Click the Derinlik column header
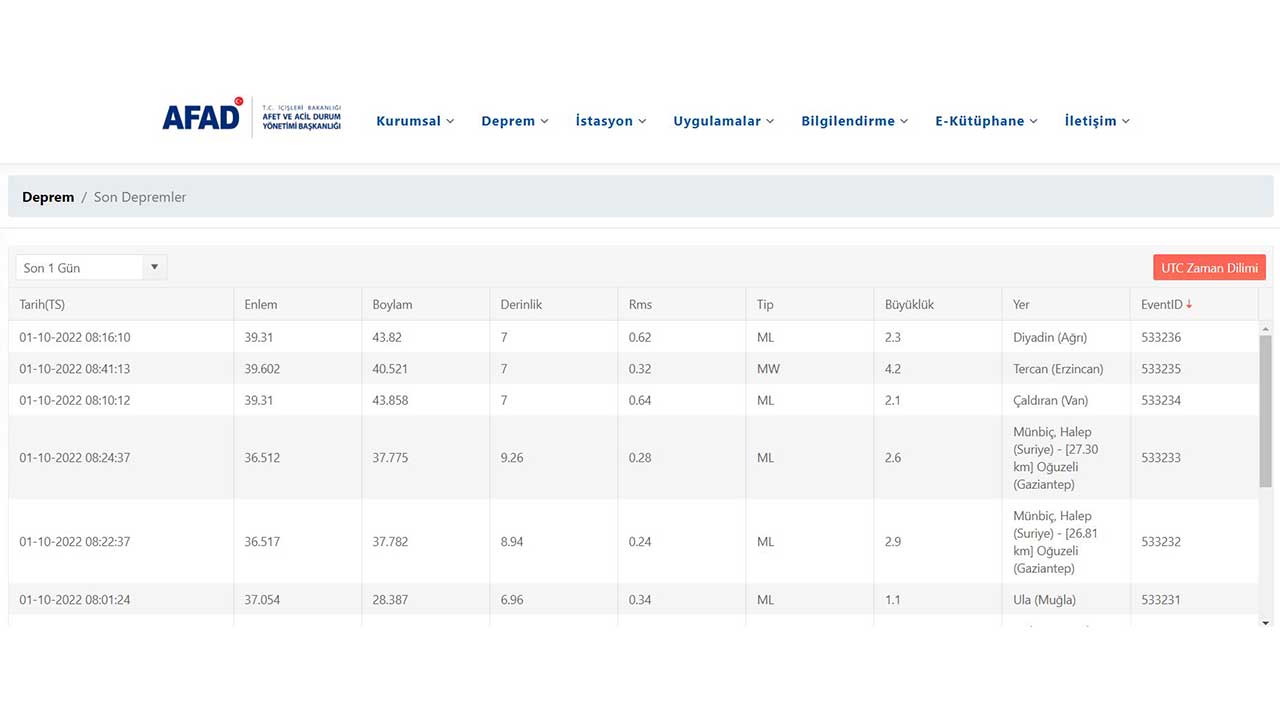Screen dimensions: 1280x704 coord(521,304)
